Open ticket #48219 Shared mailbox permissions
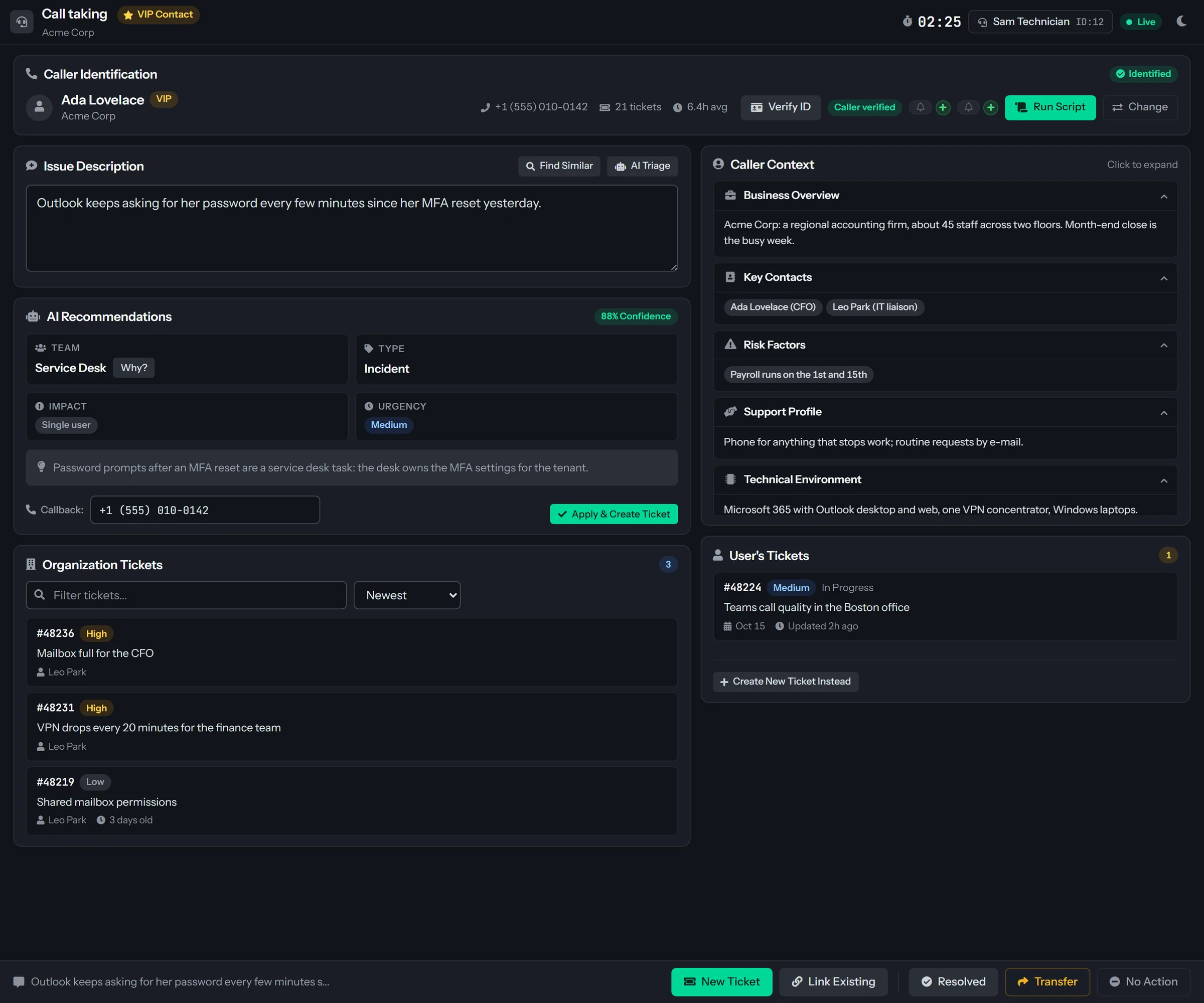The image size is (1204, 1003). click(352, 801)
